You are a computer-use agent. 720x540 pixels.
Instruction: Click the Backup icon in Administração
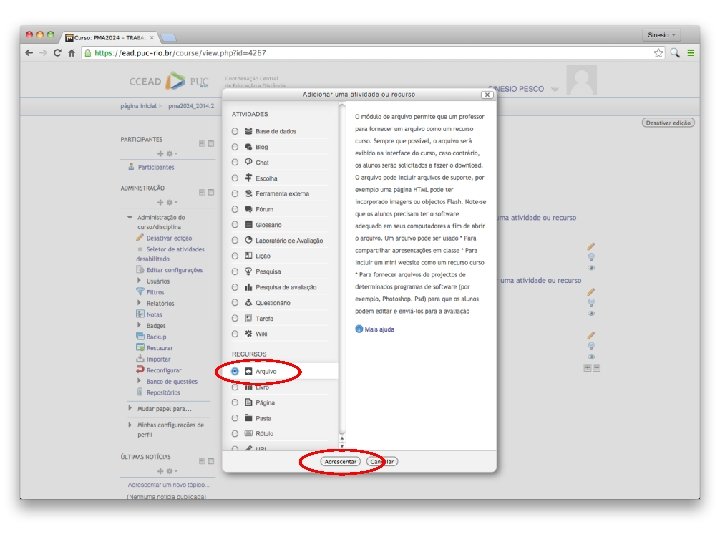140,336
